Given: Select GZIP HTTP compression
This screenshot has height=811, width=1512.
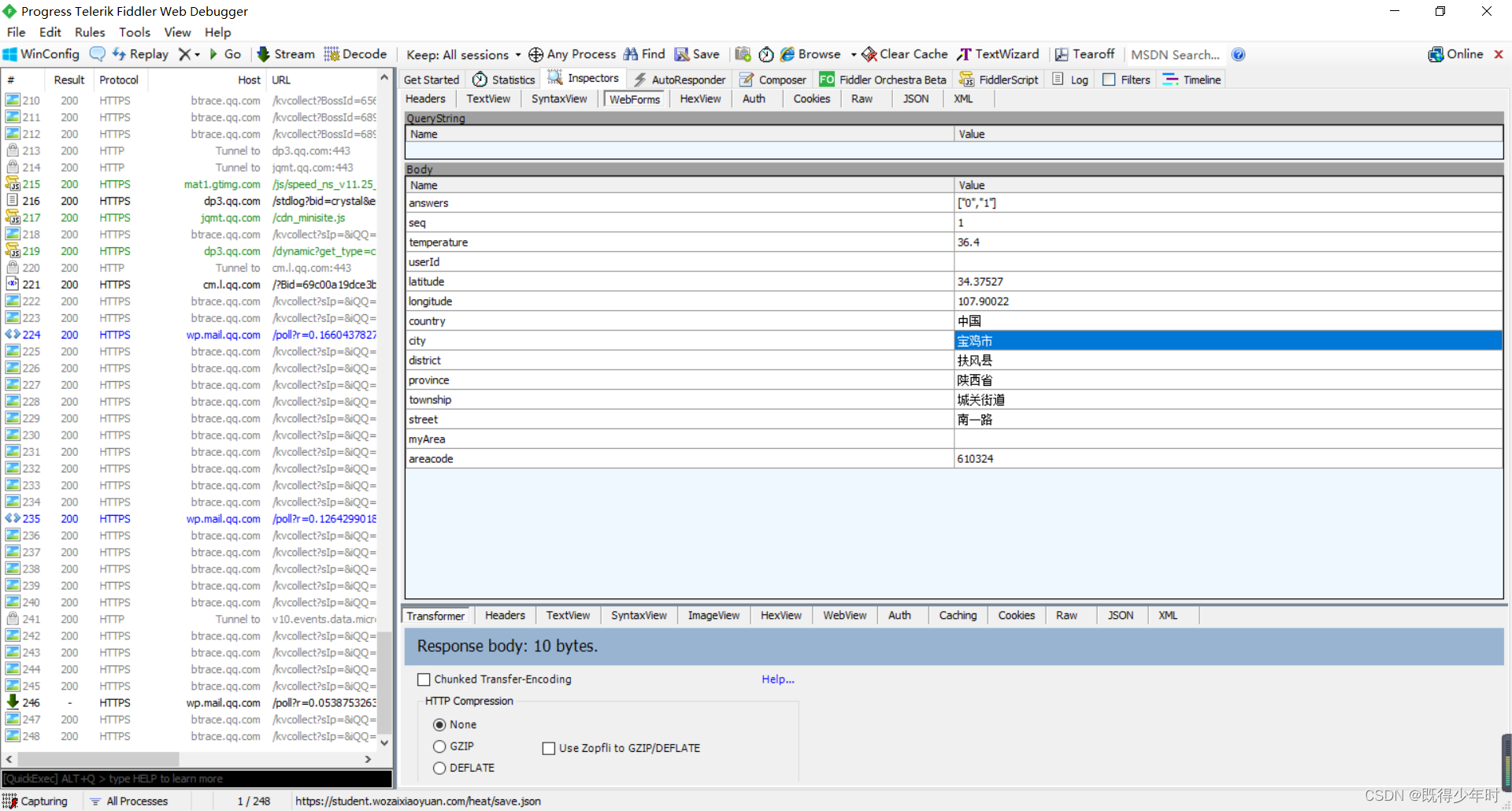Looking at the screenshot, I should (439, 746).
